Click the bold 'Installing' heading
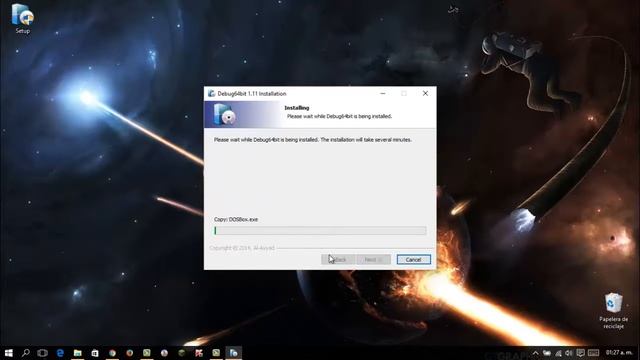The width and height of the screenshot is (640, 360). 297,108
